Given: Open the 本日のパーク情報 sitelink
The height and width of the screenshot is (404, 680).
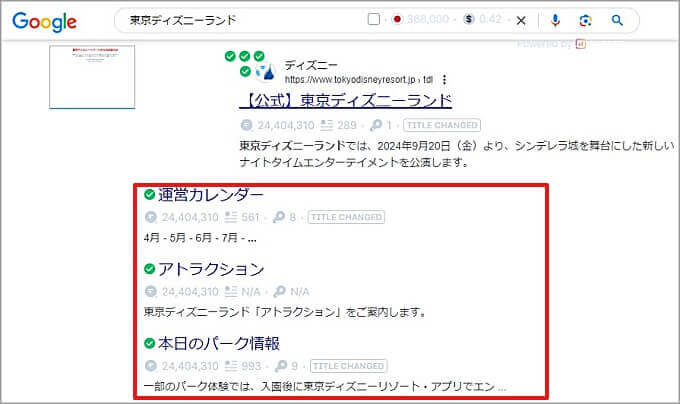Looking at the screenshot, I should [x=219, y=344].
